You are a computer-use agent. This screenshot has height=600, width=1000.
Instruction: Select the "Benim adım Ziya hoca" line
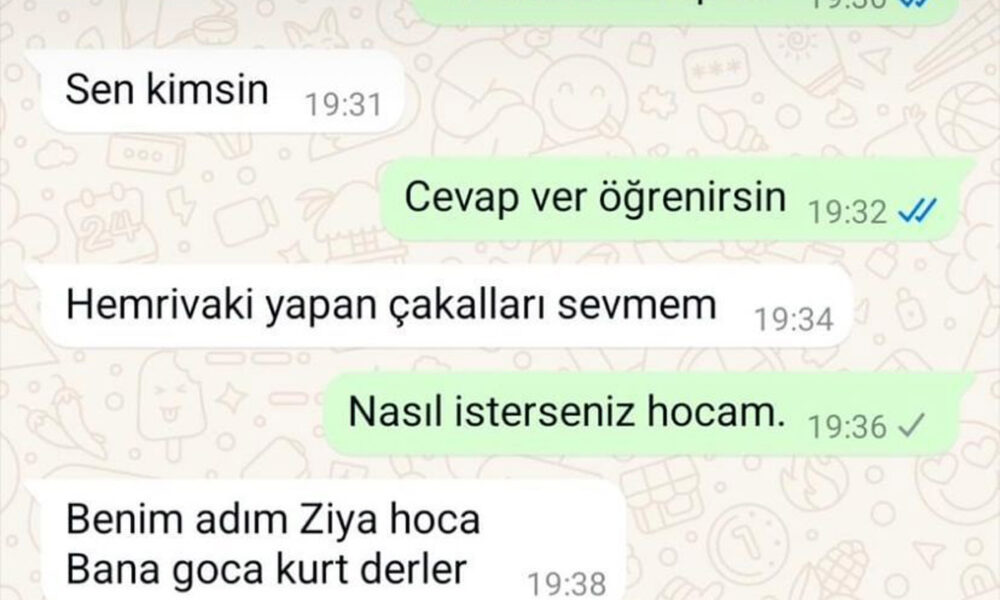[x=273, y=519]
